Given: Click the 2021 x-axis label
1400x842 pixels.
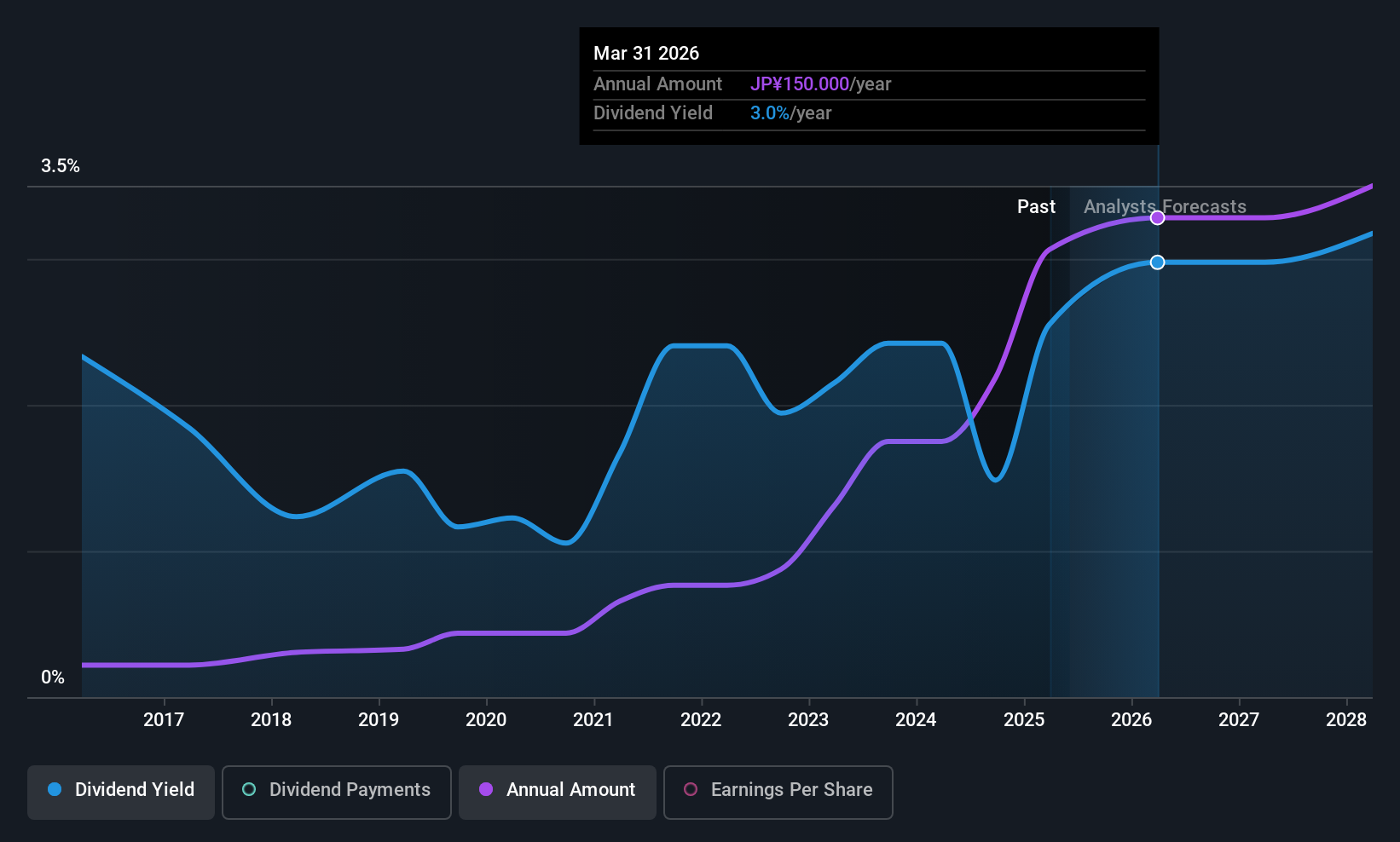Looking at the screenshot, I should click(x=593, y=720).
